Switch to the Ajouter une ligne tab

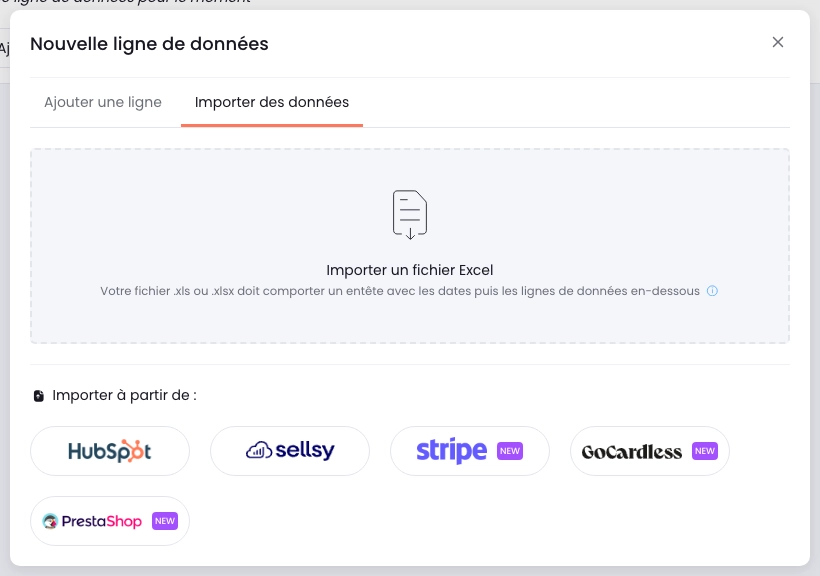click(x=103, y=102)
